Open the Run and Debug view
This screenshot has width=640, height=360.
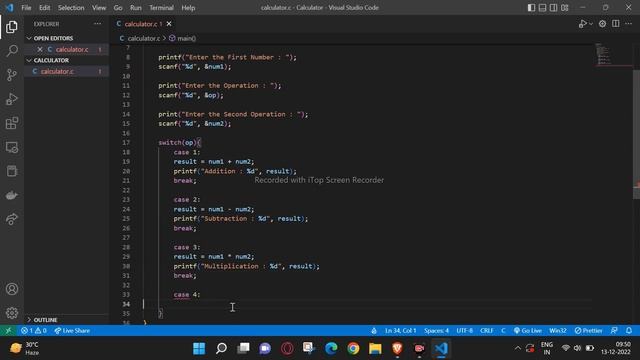click(12, 99)
